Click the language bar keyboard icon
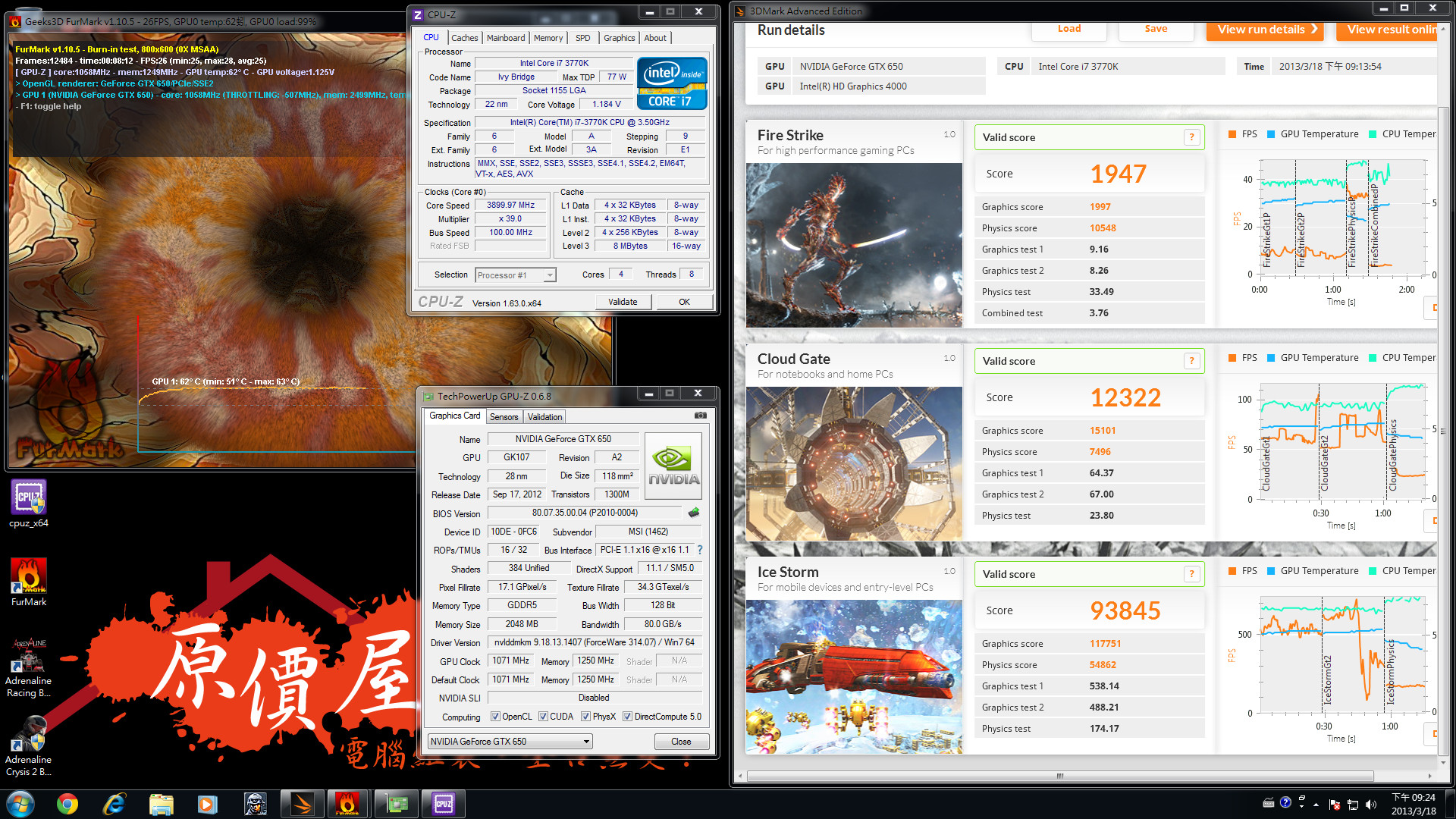The width and height of the screenshot is (1456, 819). pyautogui.click(x=1268, y=802)
